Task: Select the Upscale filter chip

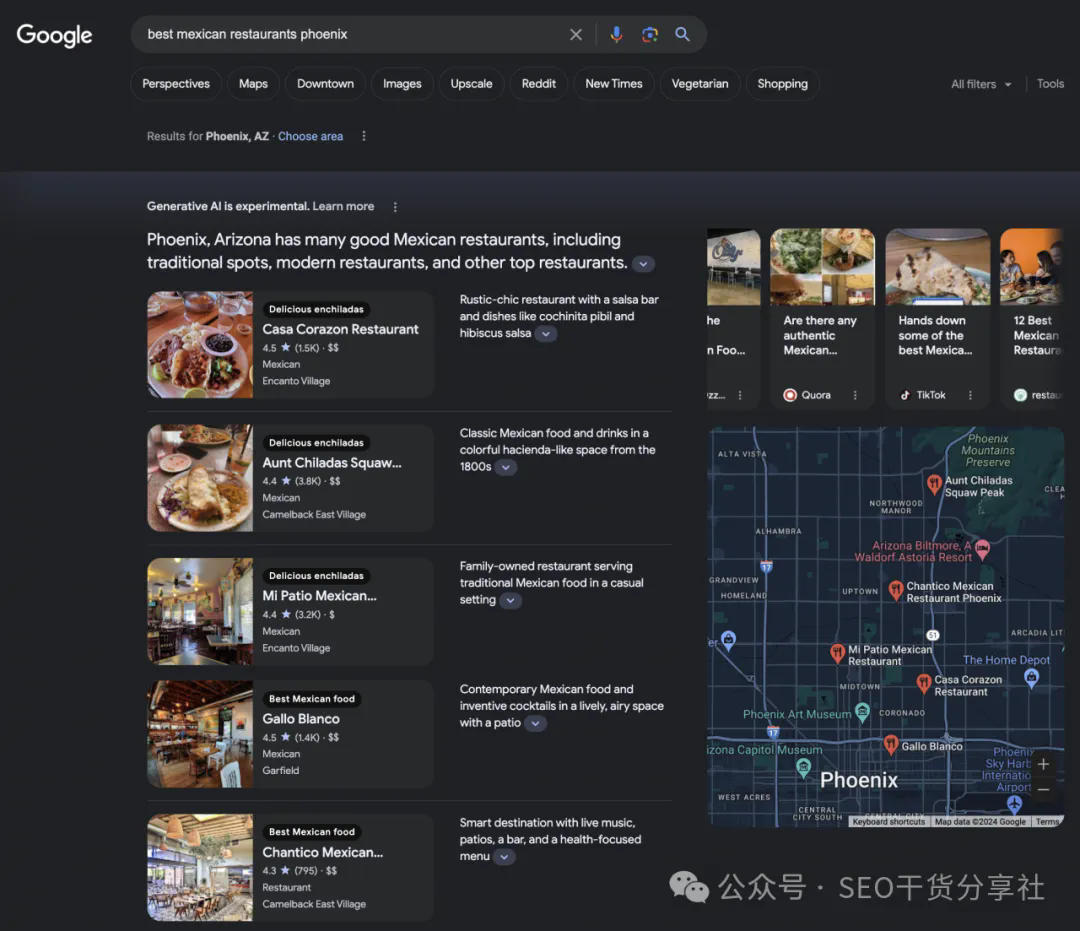Action: [x=471, y=84]
